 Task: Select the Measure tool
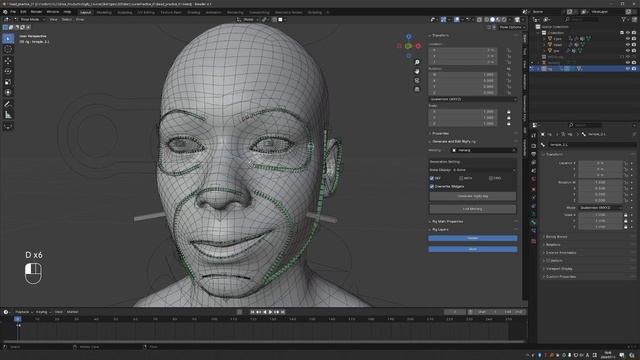(8, 115)
